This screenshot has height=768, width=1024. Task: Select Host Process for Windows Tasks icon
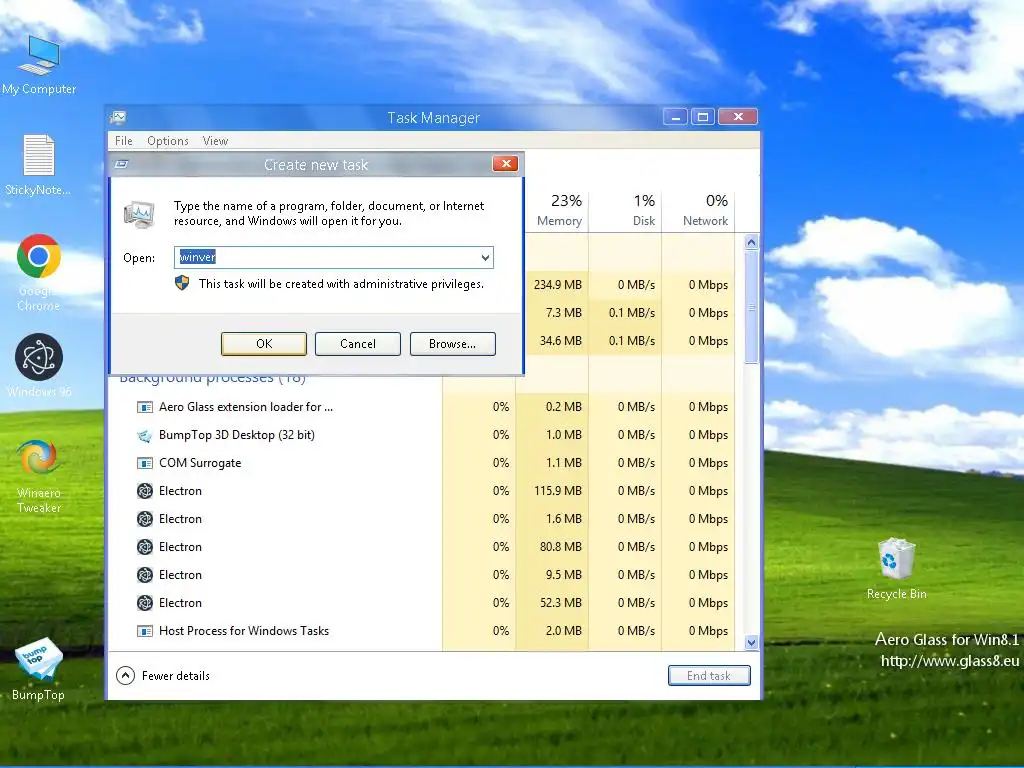click(144, 631)
